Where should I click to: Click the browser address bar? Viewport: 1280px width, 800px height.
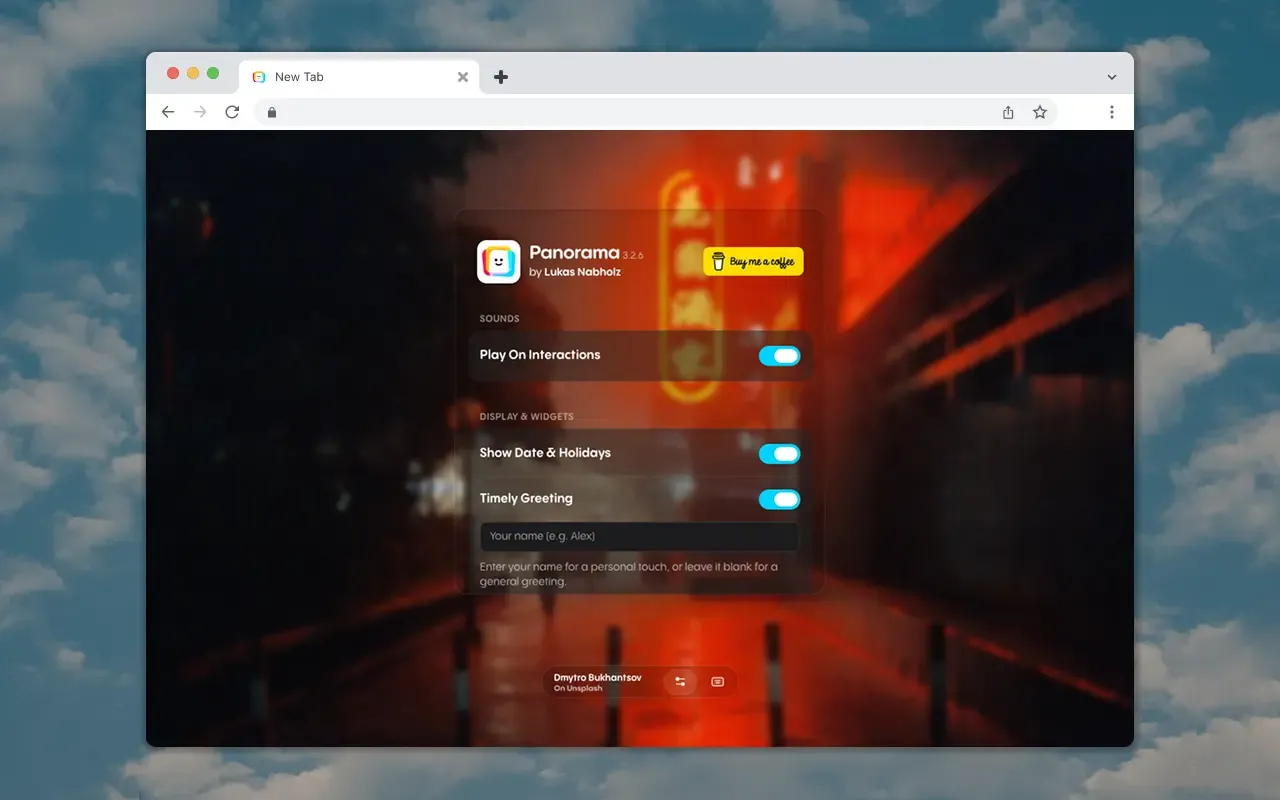tap(655, 112)
